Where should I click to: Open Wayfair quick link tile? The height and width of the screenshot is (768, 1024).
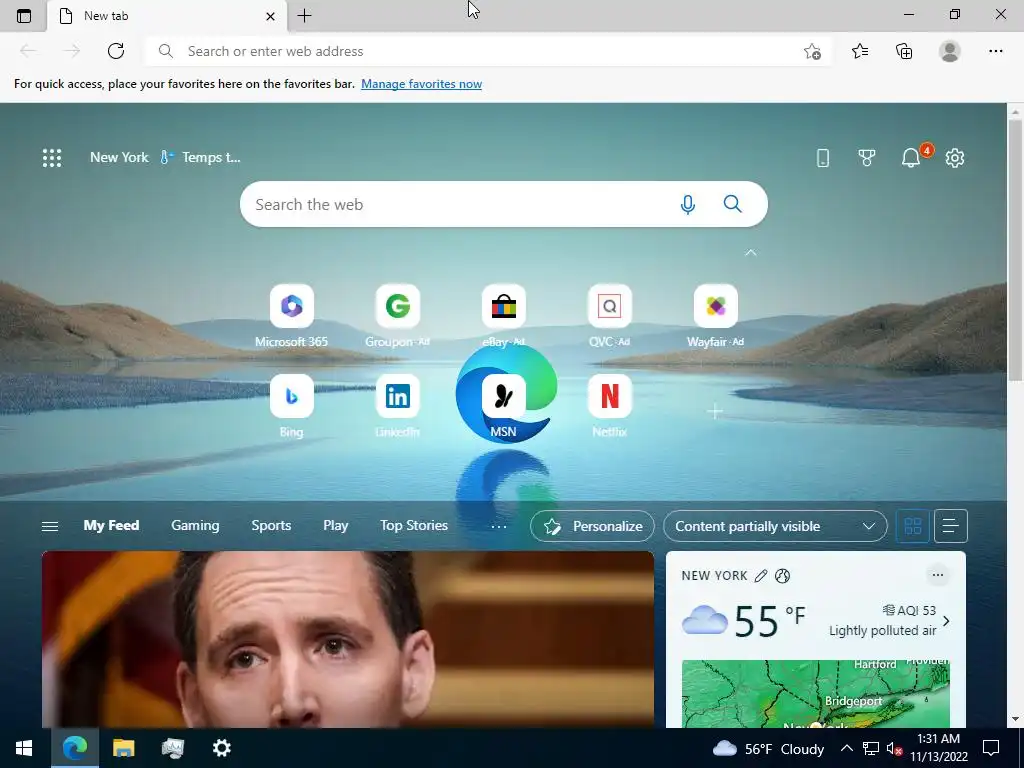716,316
